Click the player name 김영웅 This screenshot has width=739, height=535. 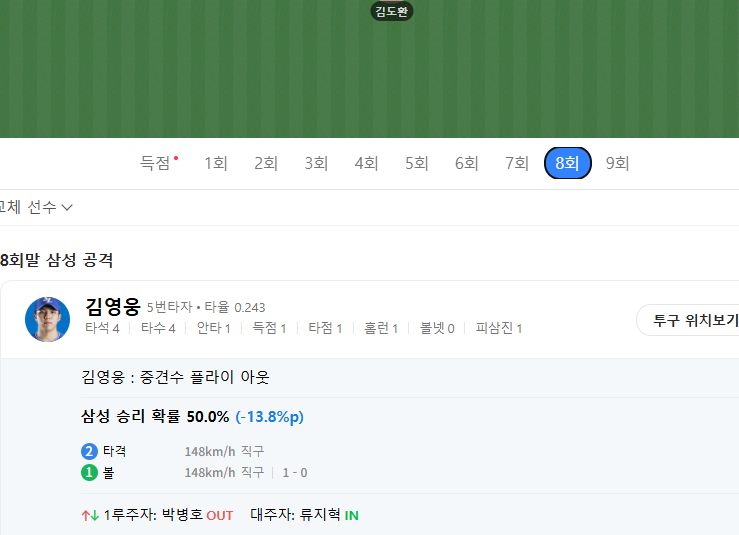113,306
